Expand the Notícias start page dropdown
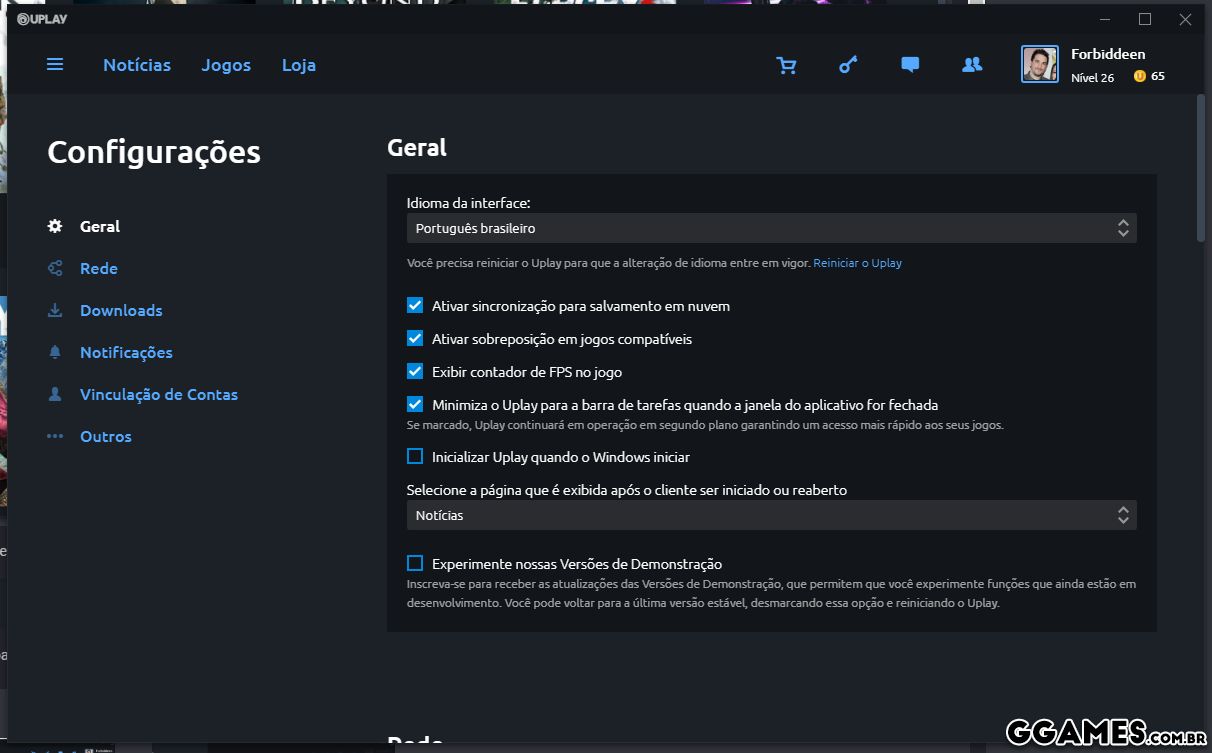This screenshot has height=753, width=1212. pyautogui.click(x=771, y=515)
